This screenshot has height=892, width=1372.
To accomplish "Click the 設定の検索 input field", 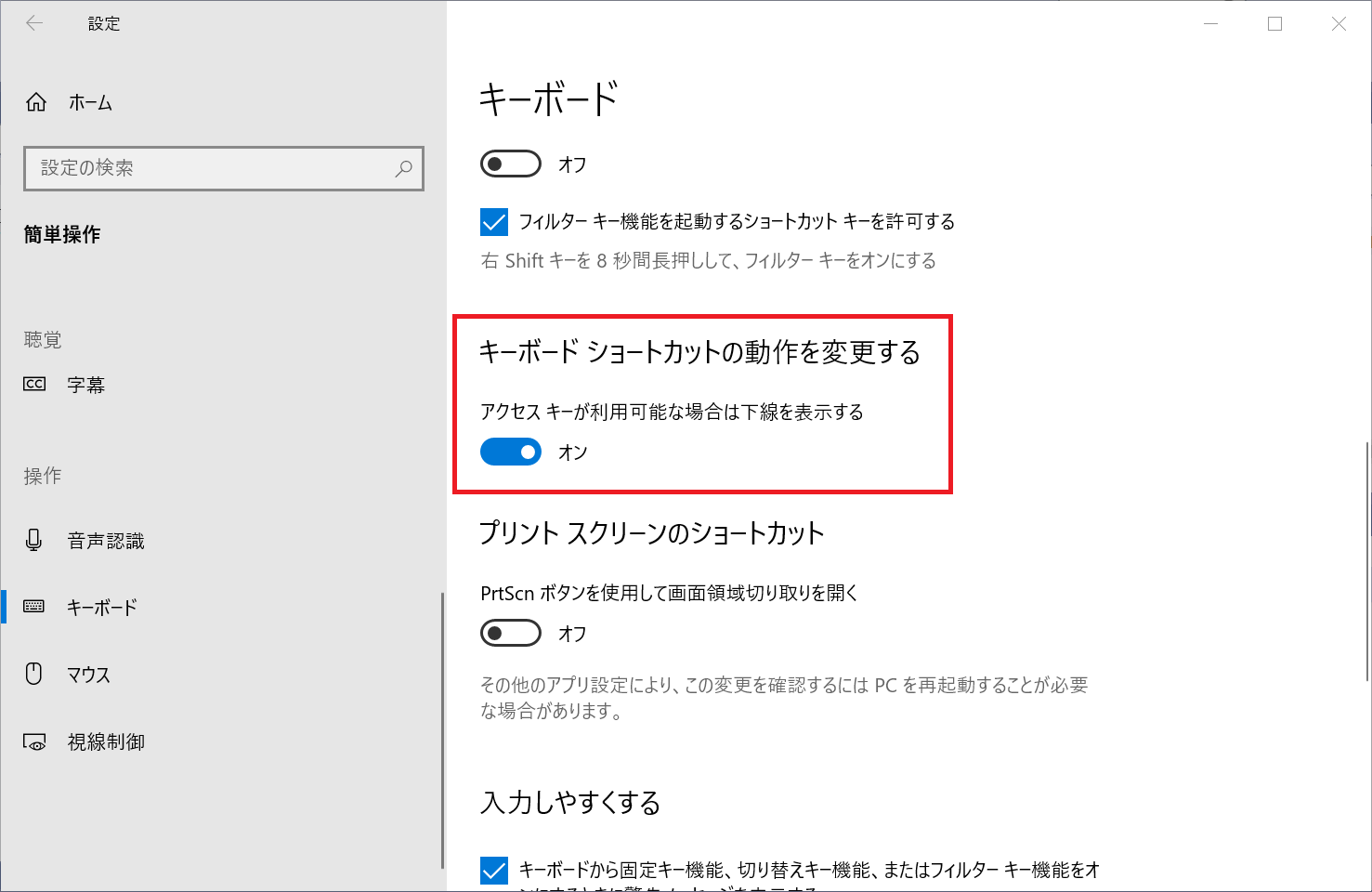I will tap(224, 168).
